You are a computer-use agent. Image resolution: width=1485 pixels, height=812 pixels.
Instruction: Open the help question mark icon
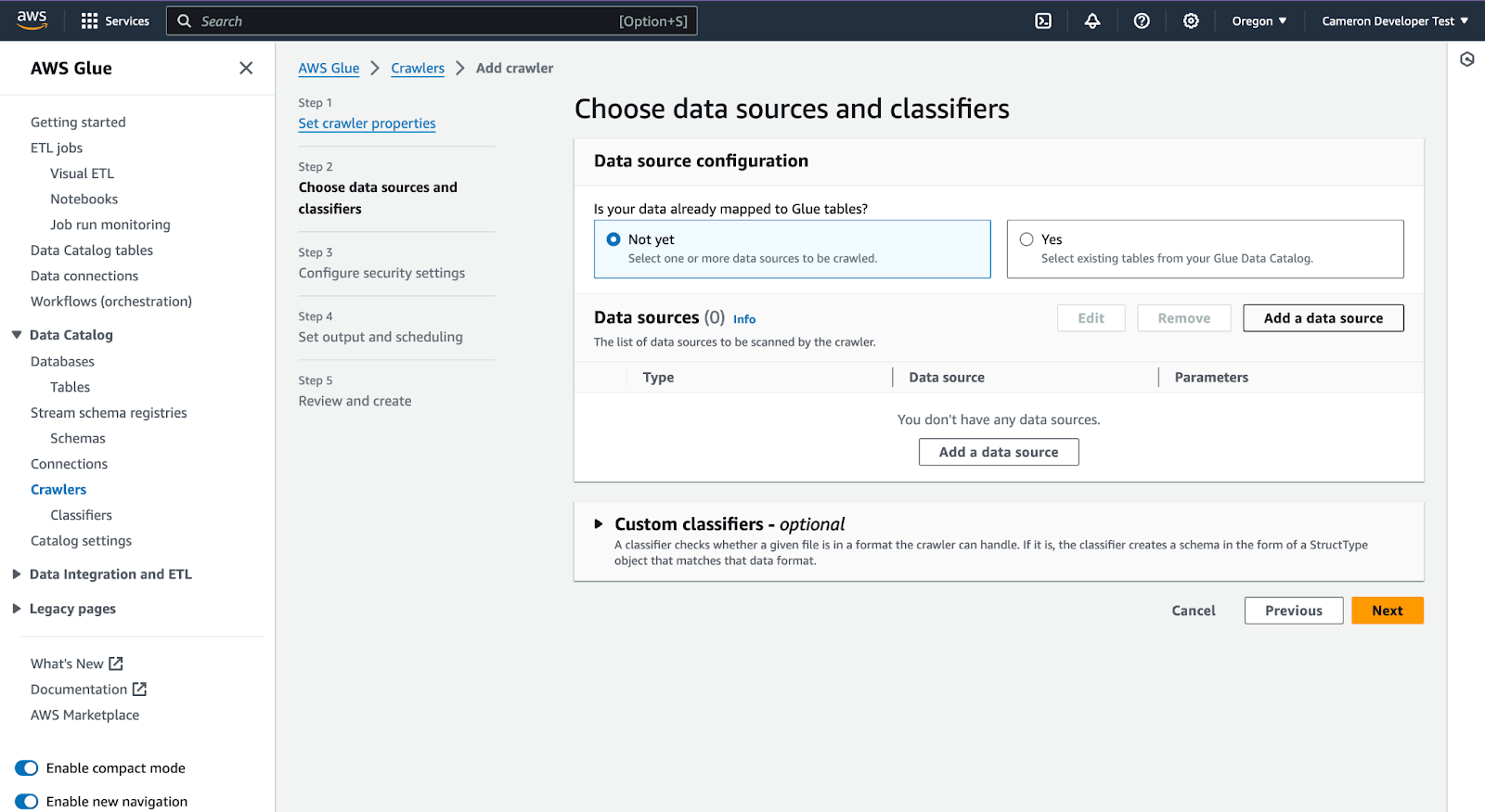1142,20
